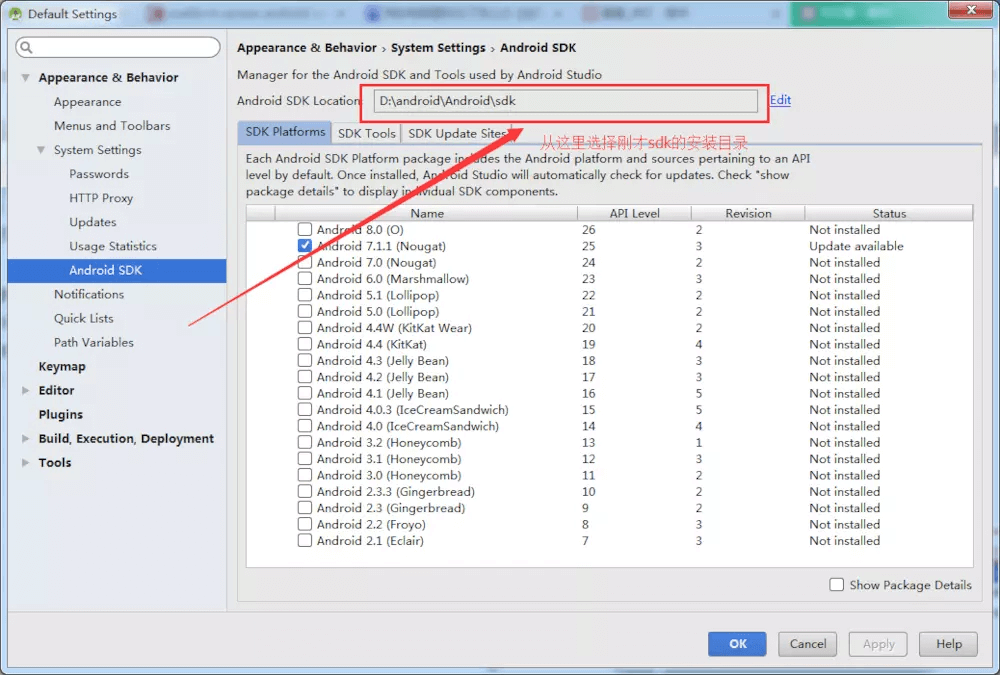1000x675 pixels.
Task: Open Menus and Toolbars settings
Action: (112, 126)
